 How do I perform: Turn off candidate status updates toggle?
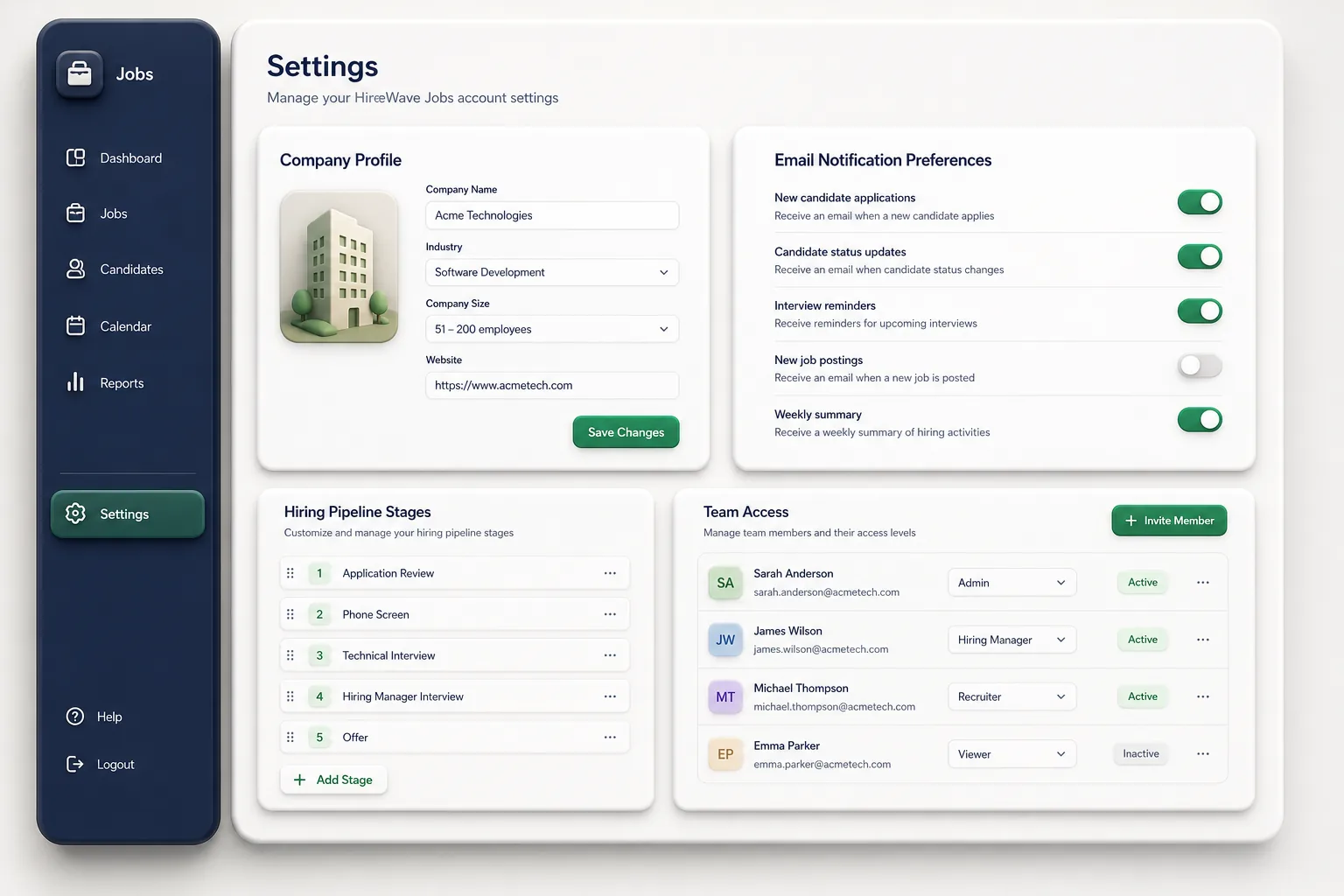click(x=1200, y=256)
